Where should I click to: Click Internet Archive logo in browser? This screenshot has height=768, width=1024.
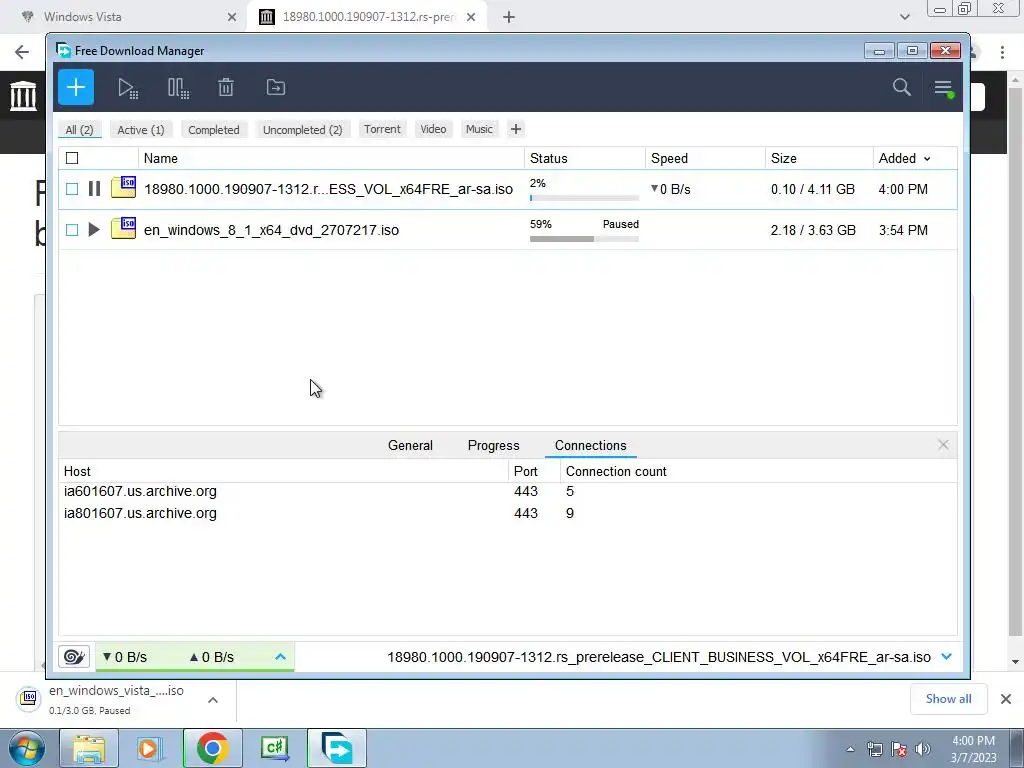(x=24, y=95)
